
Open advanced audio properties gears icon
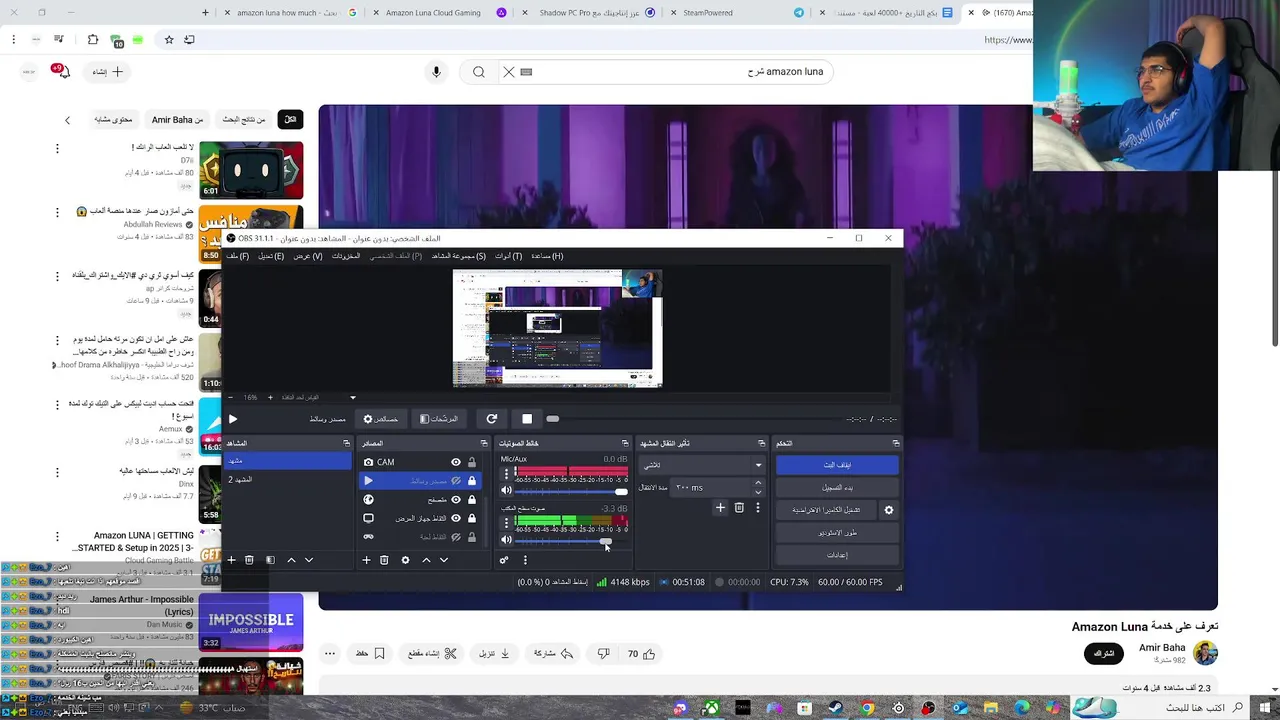[504, 560]
